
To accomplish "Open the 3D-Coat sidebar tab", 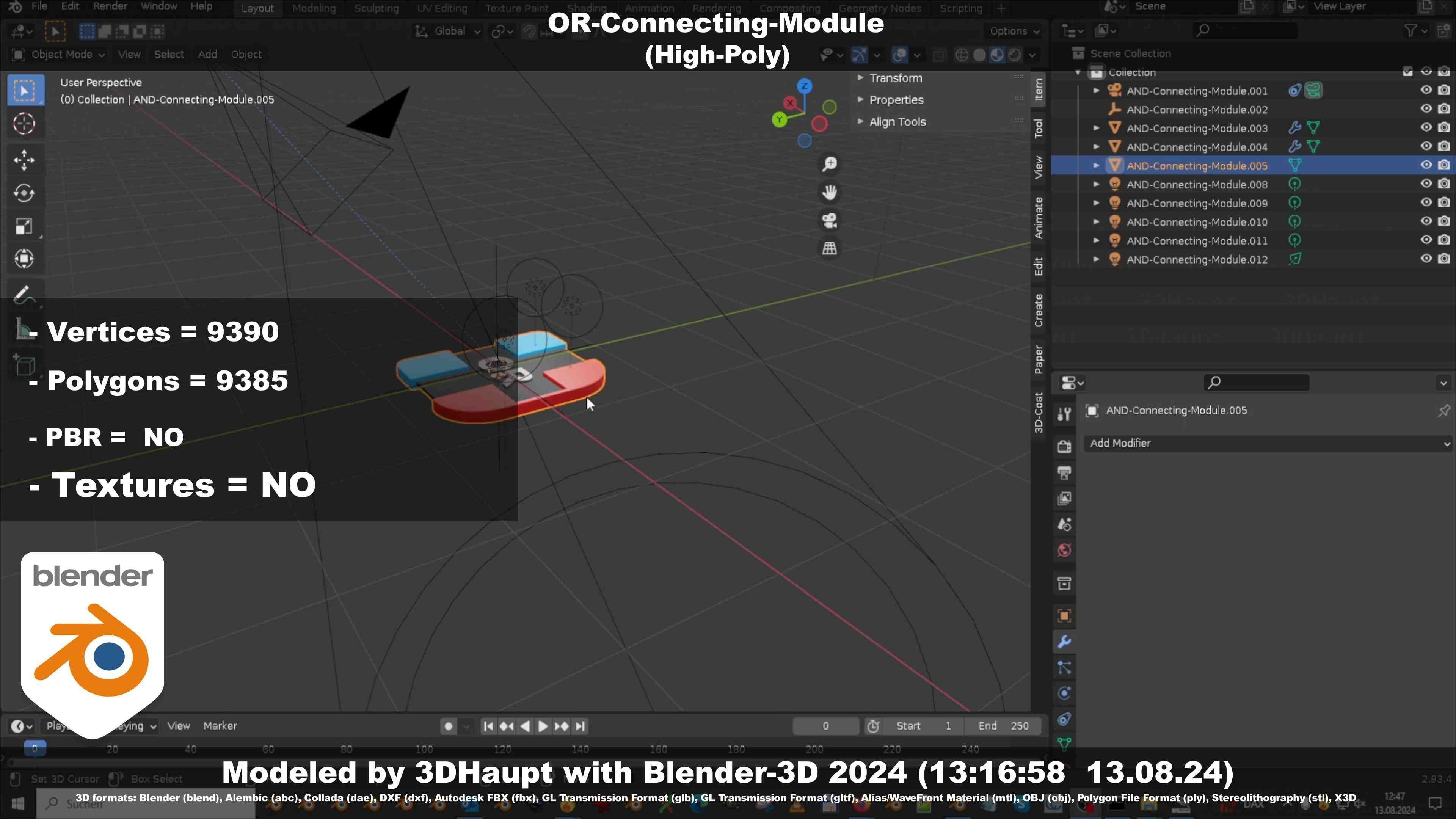I will pyautogui.click(x=1038, y=413).
